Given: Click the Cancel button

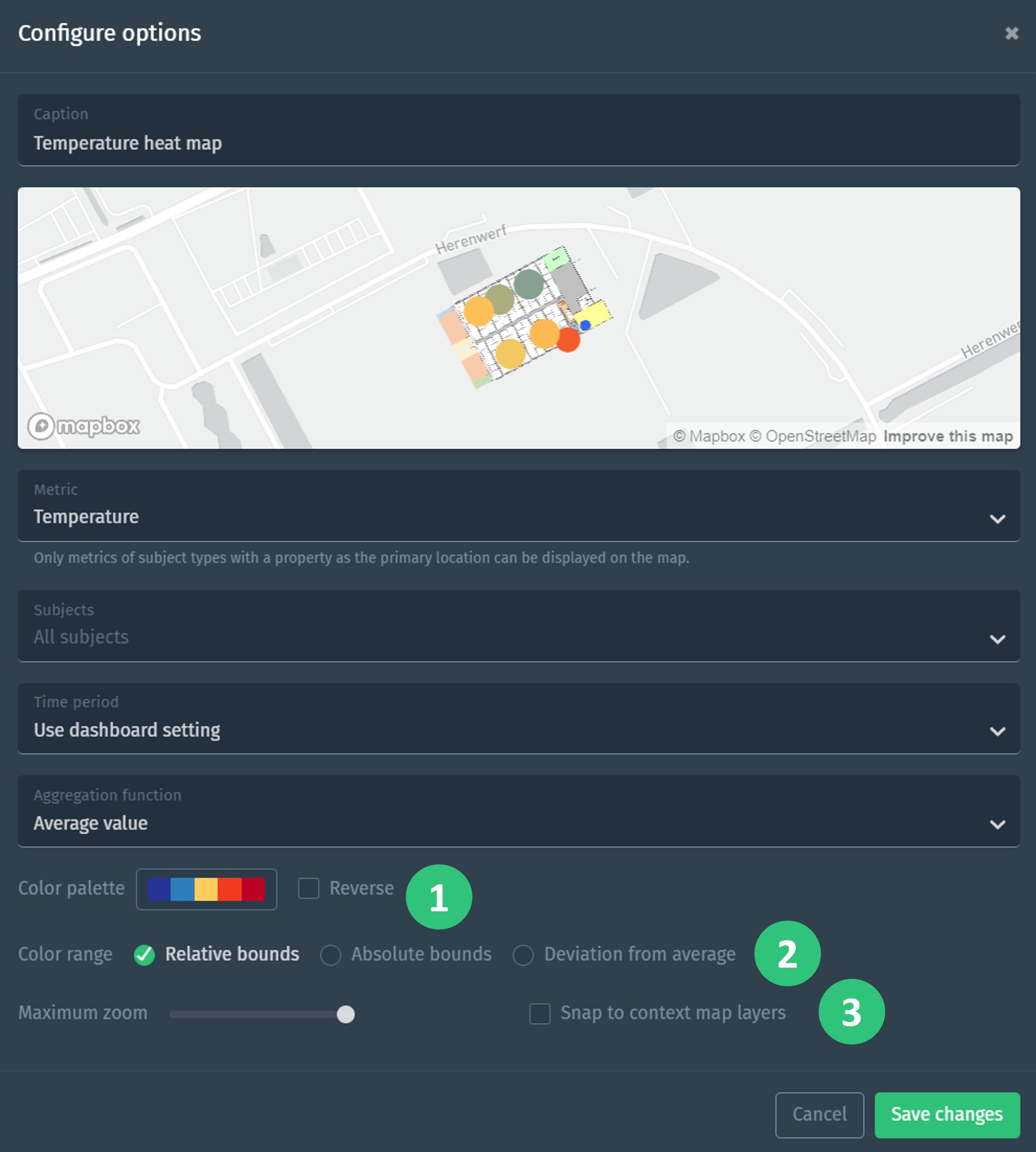Looking at the screenshot, I should [820, 1114].
